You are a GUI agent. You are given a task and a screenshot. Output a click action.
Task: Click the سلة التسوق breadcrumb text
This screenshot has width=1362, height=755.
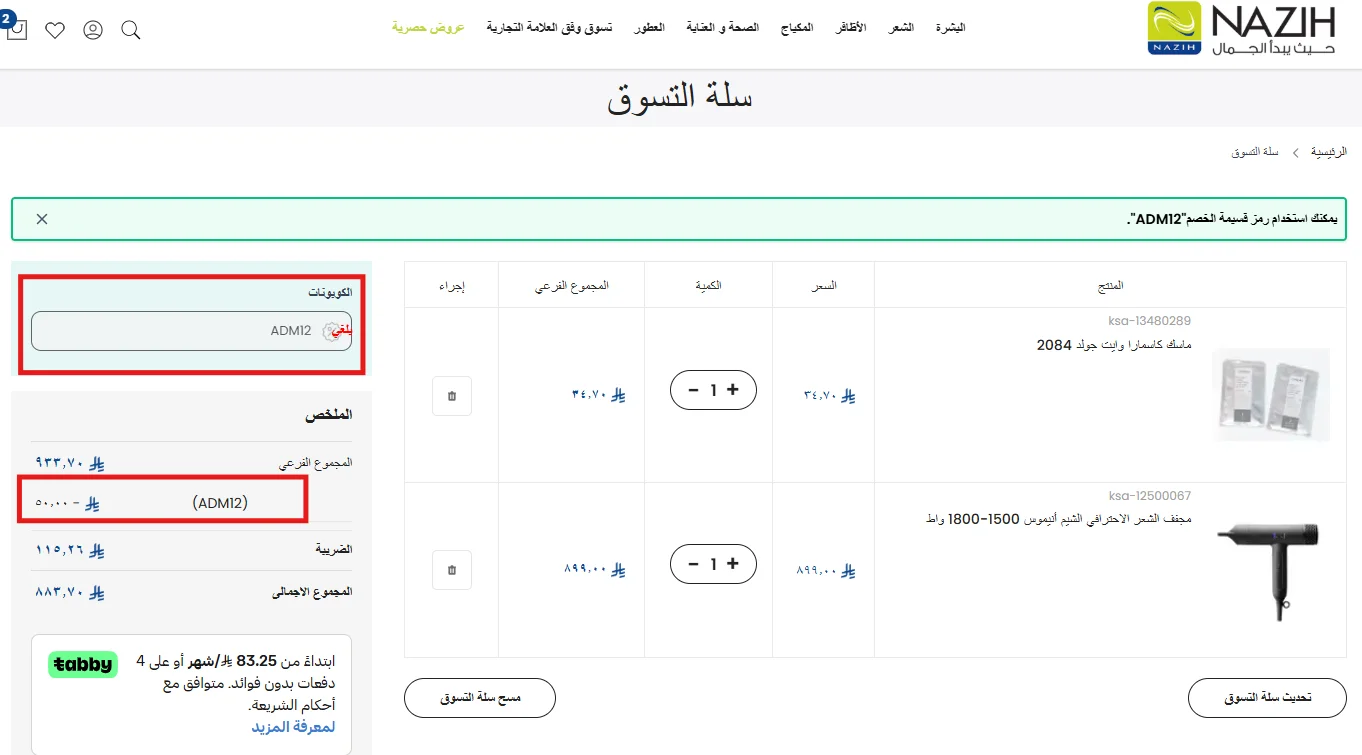[x=1254, y=152]
